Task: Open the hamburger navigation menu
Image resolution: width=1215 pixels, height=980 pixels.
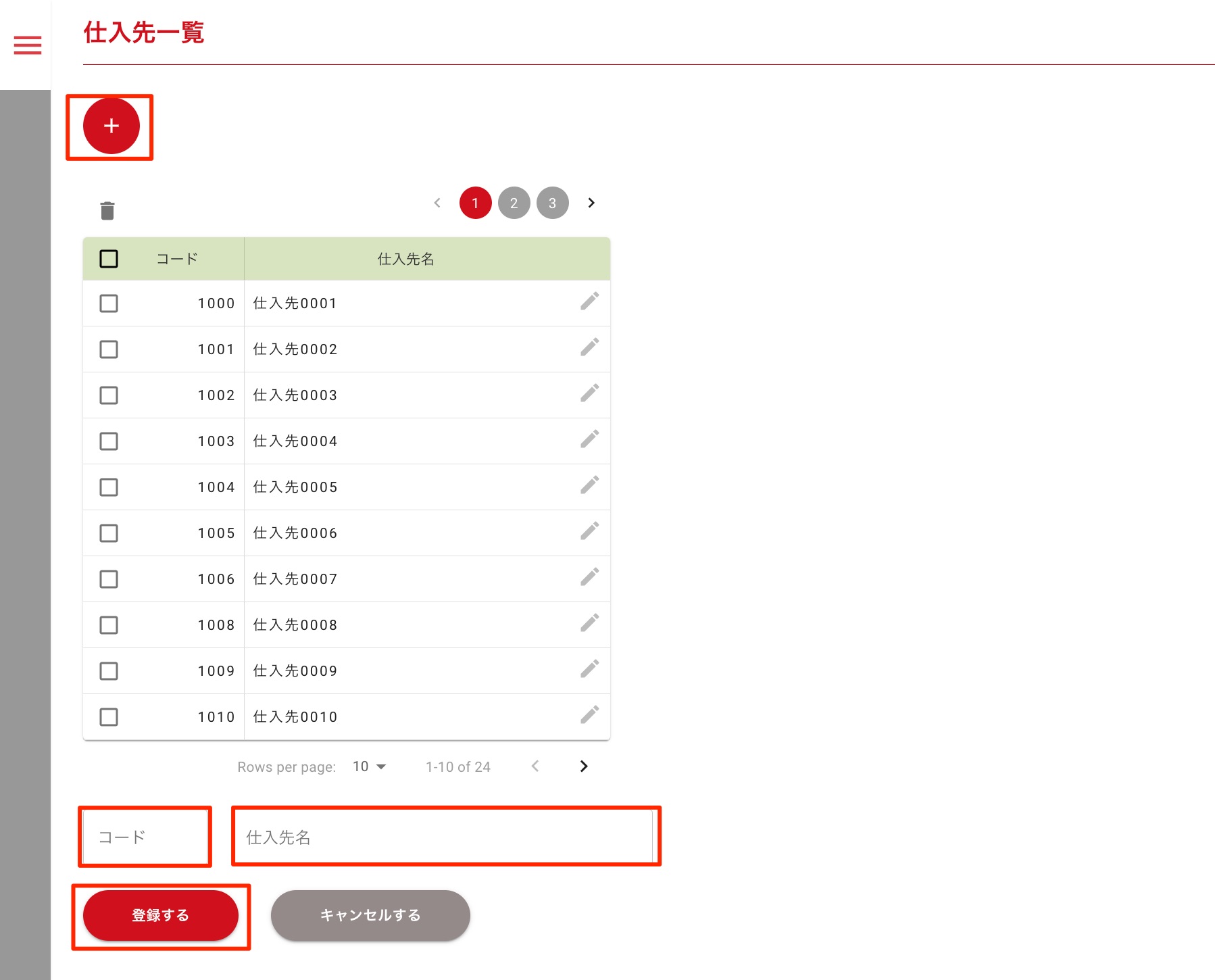Action: (x=28, y=45)
